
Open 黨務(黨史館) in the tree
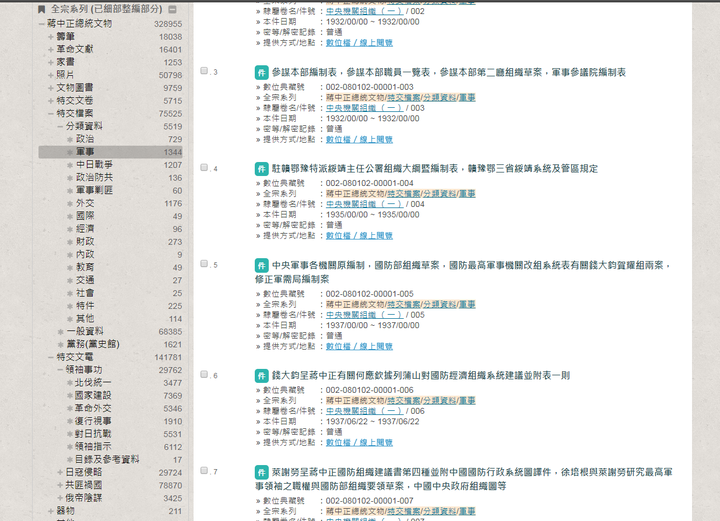tap(93, 344)
